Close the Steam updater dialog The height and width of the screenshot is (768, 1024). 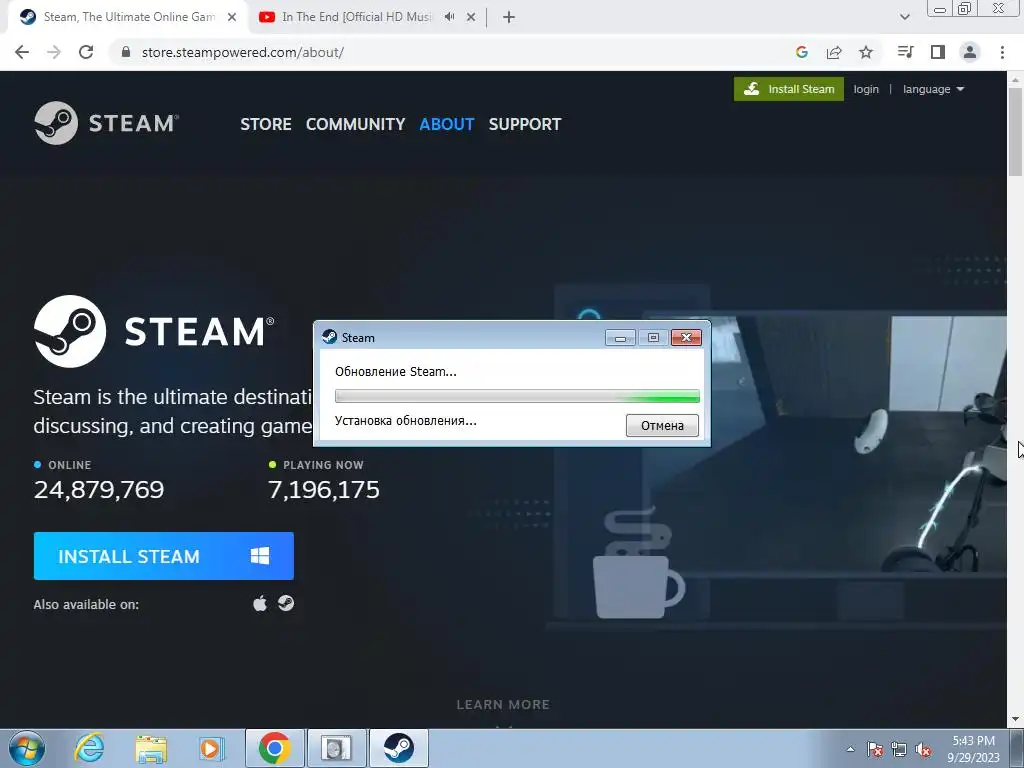pos(686,338)
